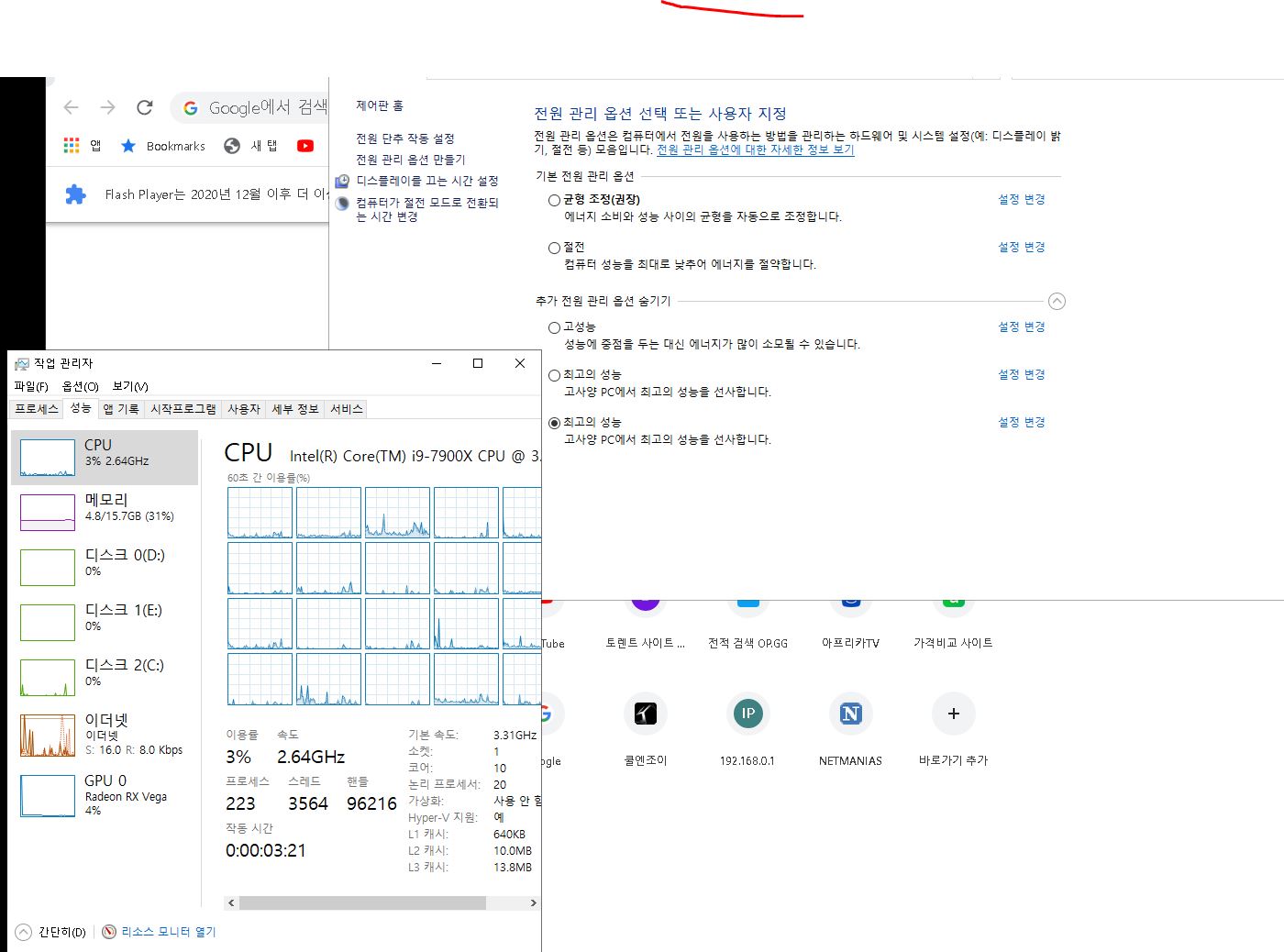This screenshot has height=952, width=1284.
Task: Select the CPU graph thumbnail in sidebar
Action: click(48, 458)
